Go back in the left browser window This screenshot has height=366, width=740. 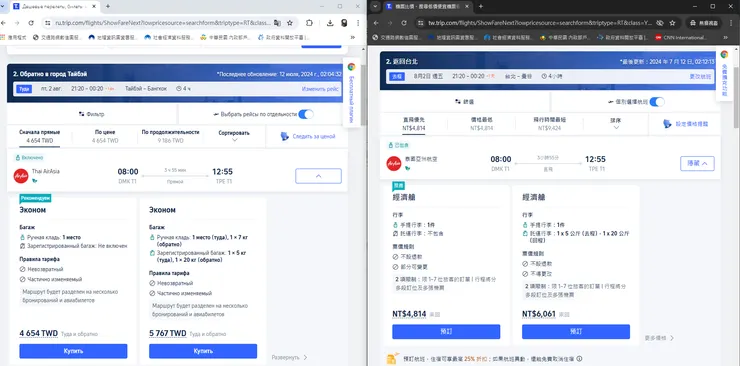coord(3,23)
